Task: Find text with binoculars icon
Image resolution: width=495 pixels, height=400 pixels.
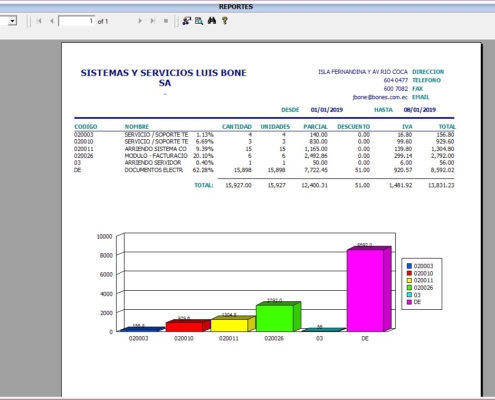Action: (212, 21)
